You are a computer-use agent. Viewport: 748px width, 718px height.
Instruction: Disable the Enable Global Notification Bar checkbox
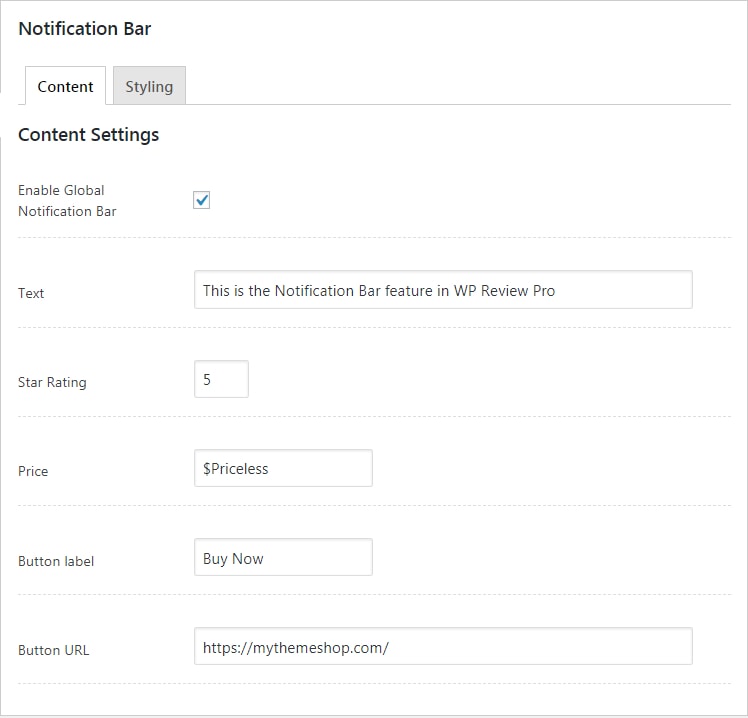click(x=202, y=200)
